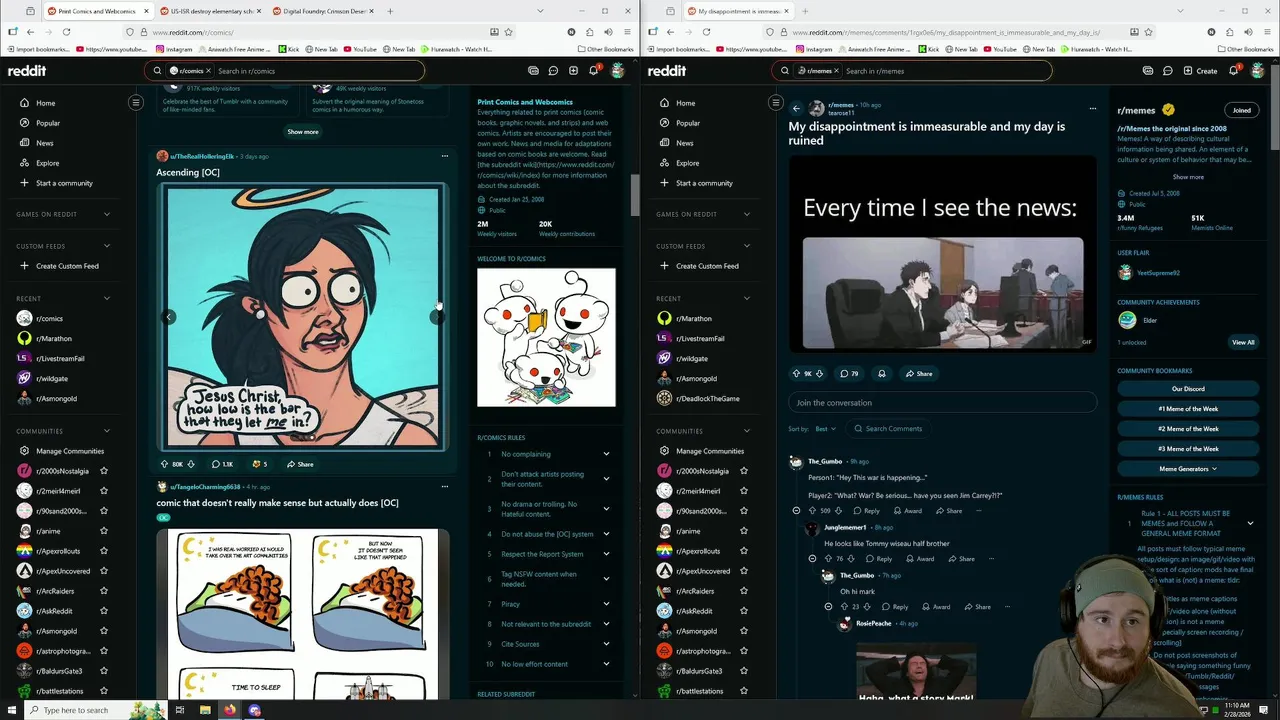Click 'Show more' under the r/comics related communities
Image resolution: width=1280 pixels, height=720 pixels.
point(303,132)
